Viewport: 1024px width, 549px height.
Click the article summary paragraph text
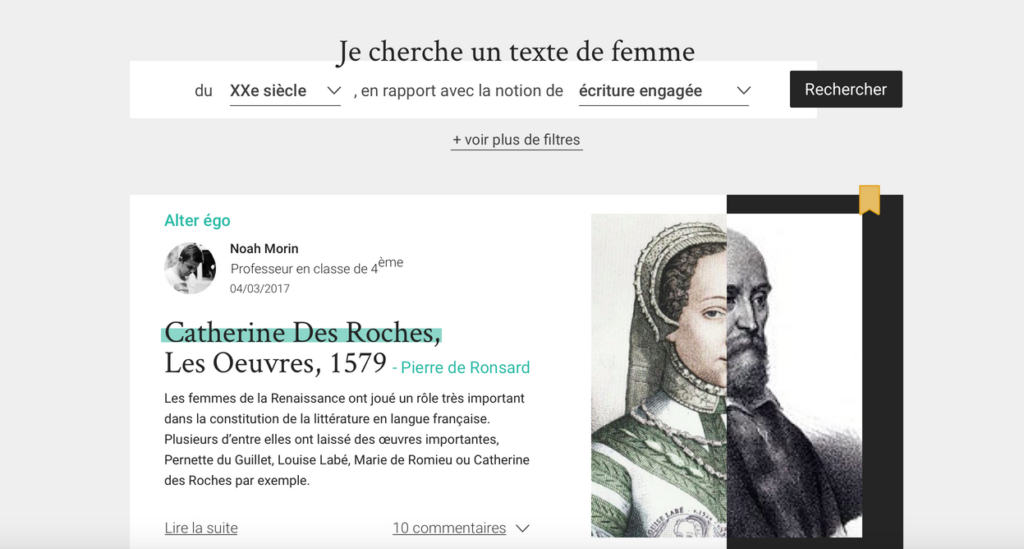(347, 439)
